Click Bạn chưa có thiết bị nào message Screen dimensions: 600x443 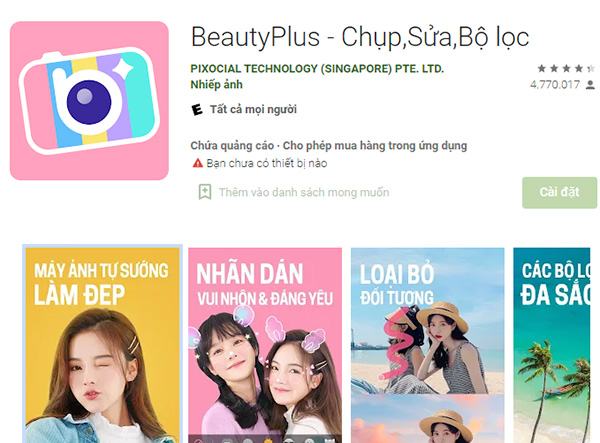tap(267, 163)
